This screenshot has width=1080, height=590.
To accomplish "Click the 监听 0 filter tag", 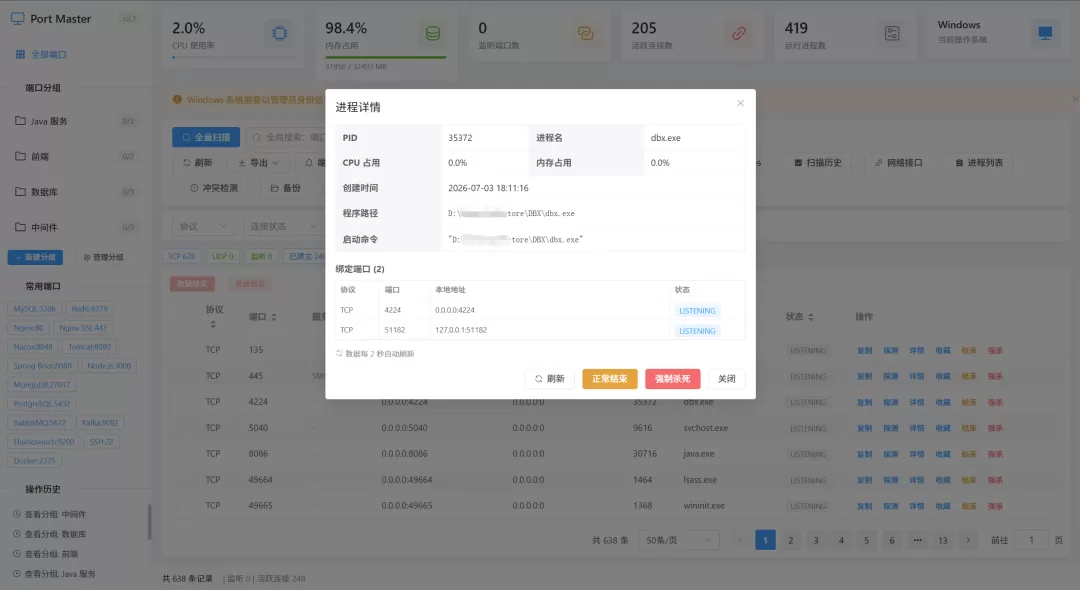I will tap(261, 256).
